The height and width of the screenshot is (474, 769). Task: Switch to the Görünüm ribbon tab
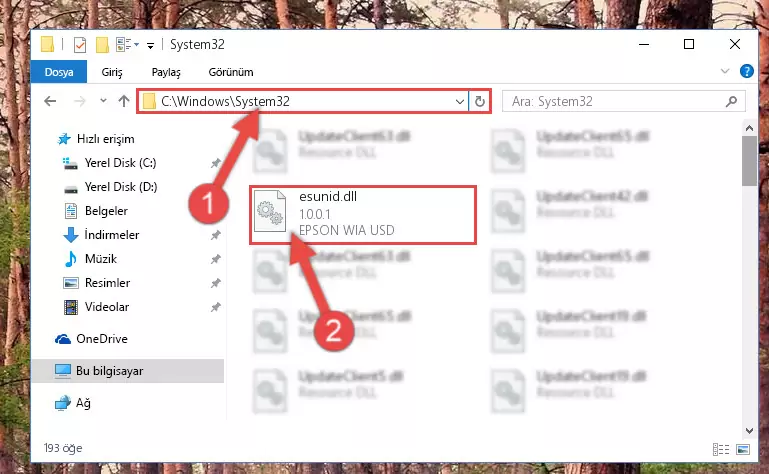click(231, 72)
